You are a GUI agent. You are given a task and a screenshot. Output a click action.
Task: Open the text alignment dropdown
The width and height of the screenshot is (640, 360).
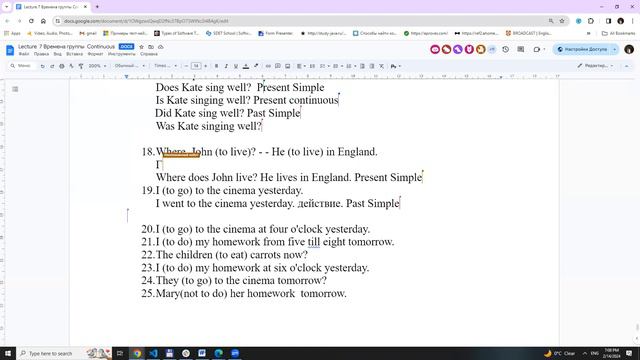301,66
